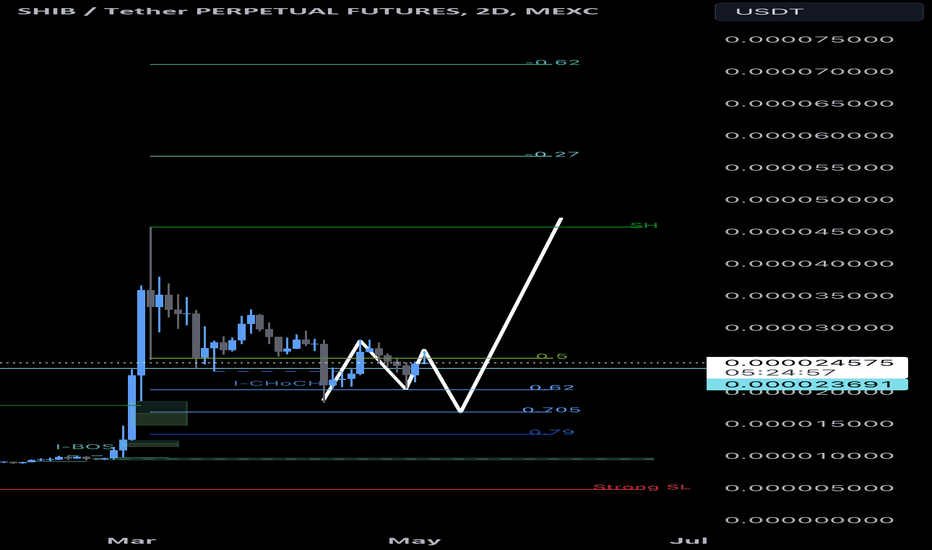
Task: Select the green SH swing high label
Action: coord(644,225)
